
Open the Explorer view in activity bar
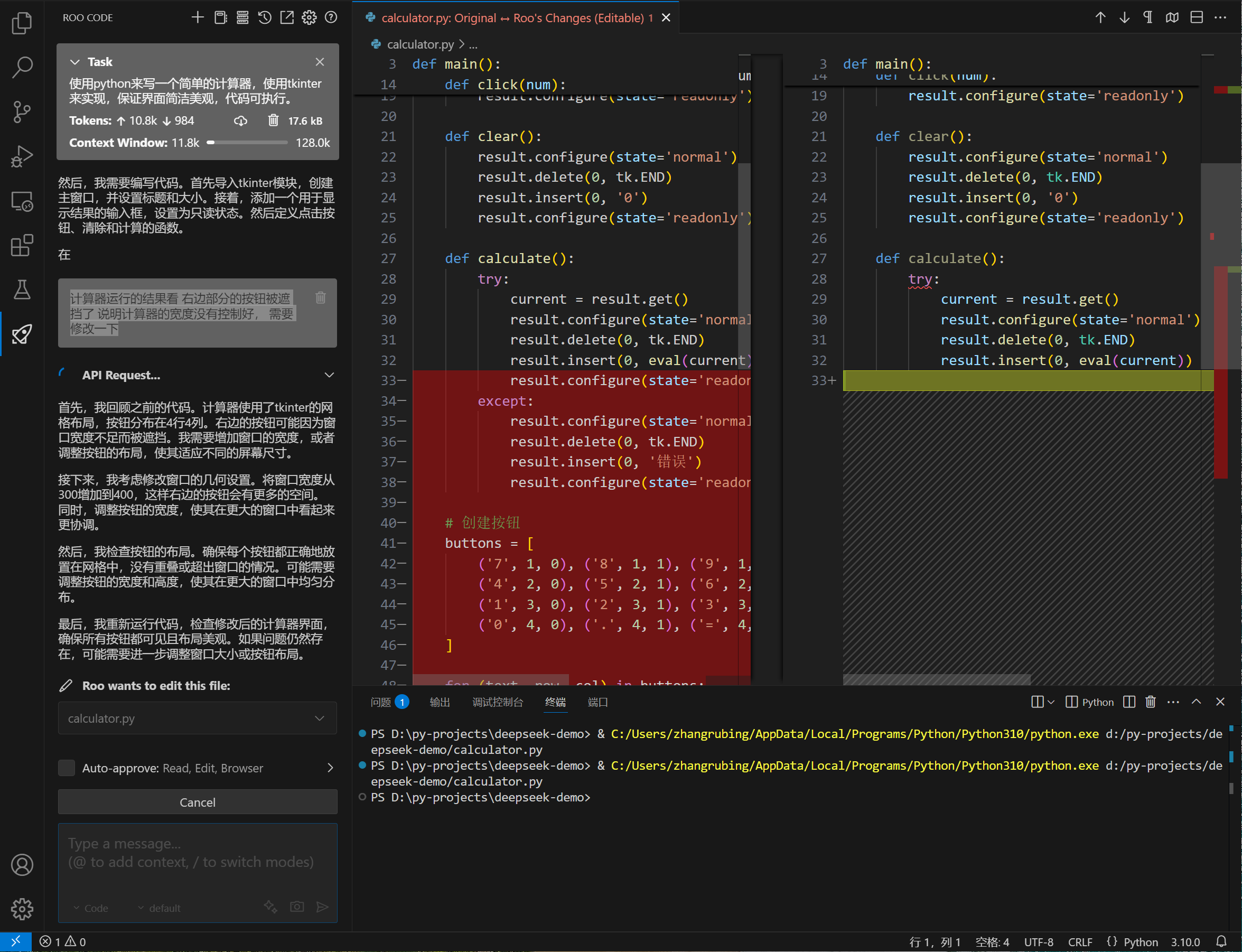22,23
